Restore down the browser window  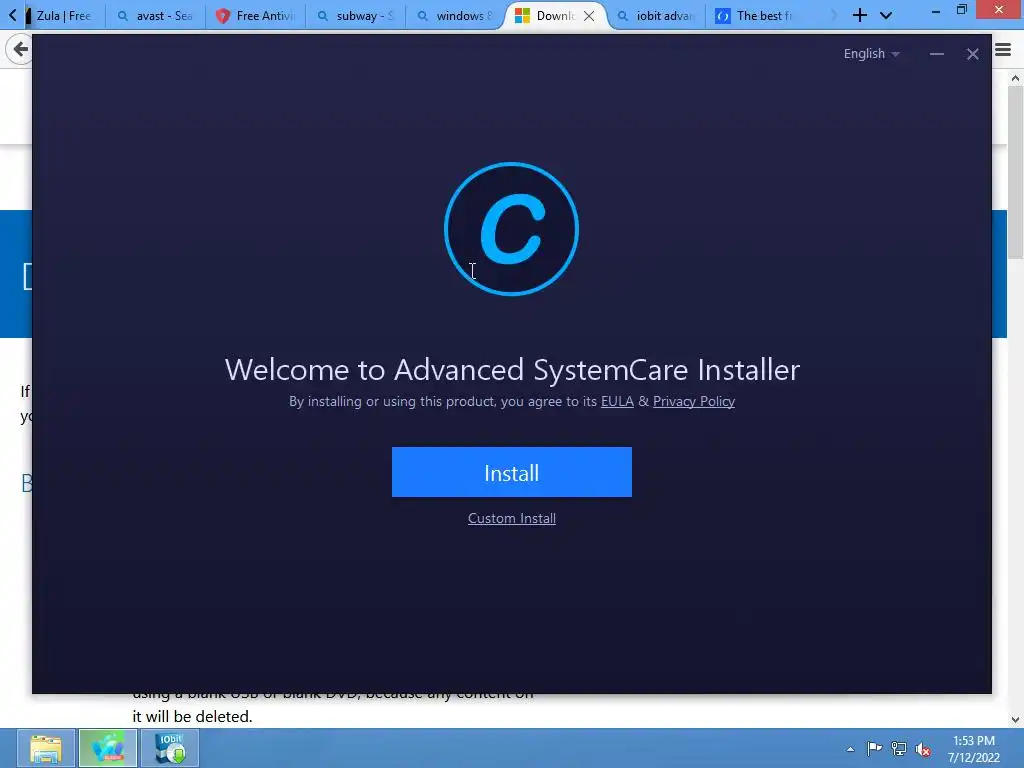tap(961, 10)
